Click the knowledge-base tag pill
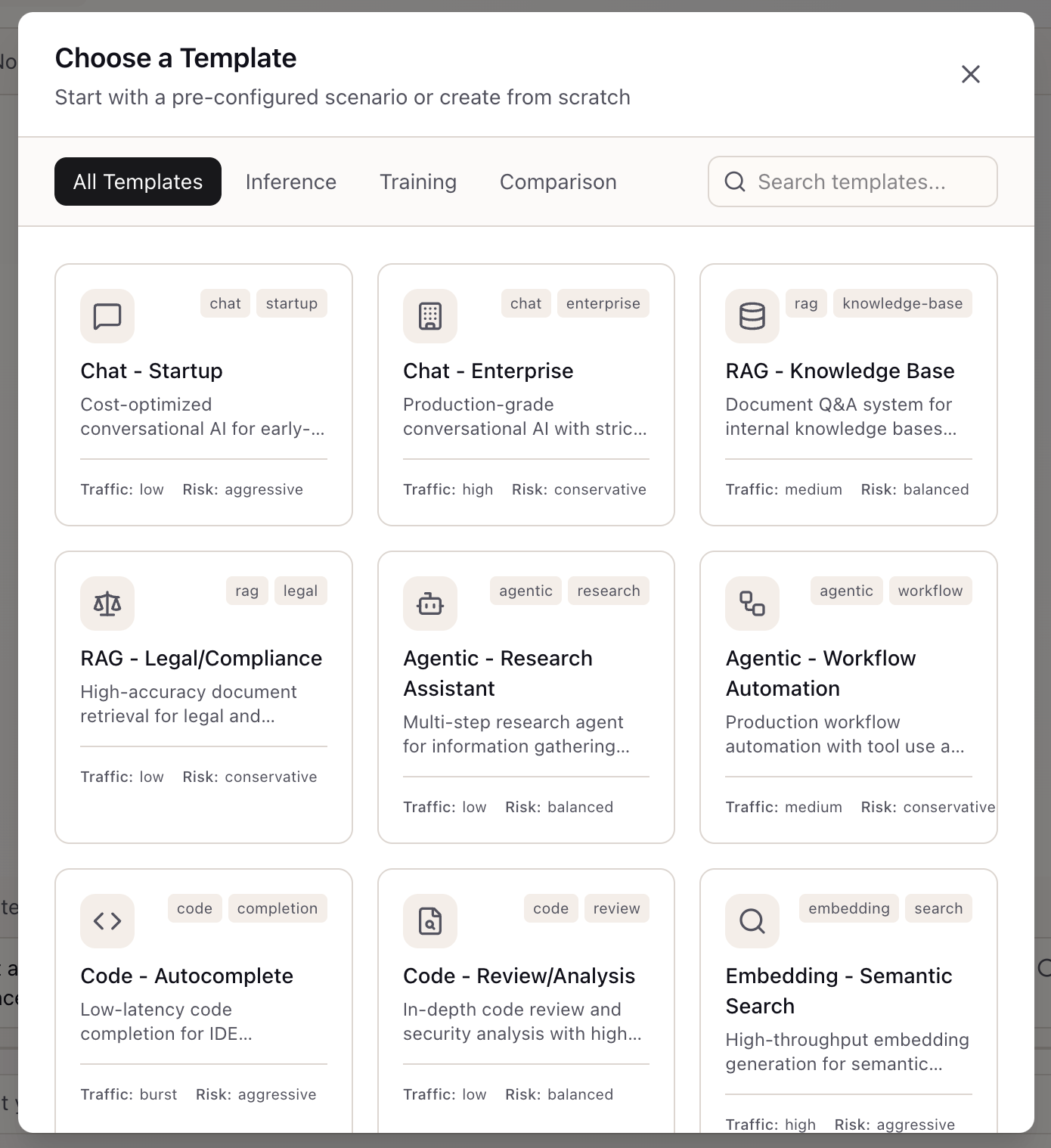 click(x=902, y=303)
